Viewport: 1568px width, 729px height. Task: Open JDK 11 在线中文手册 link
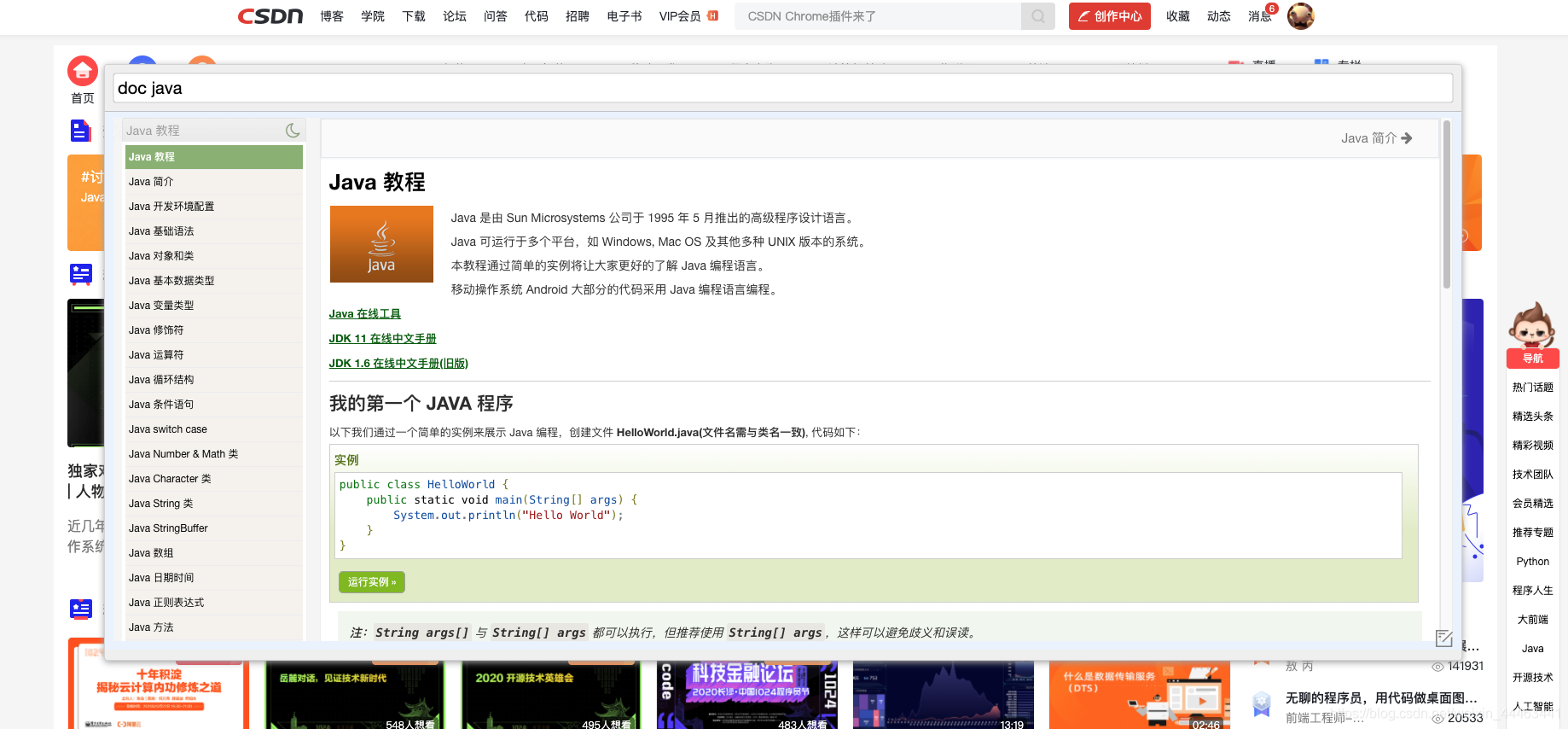(x=383, y=339)
